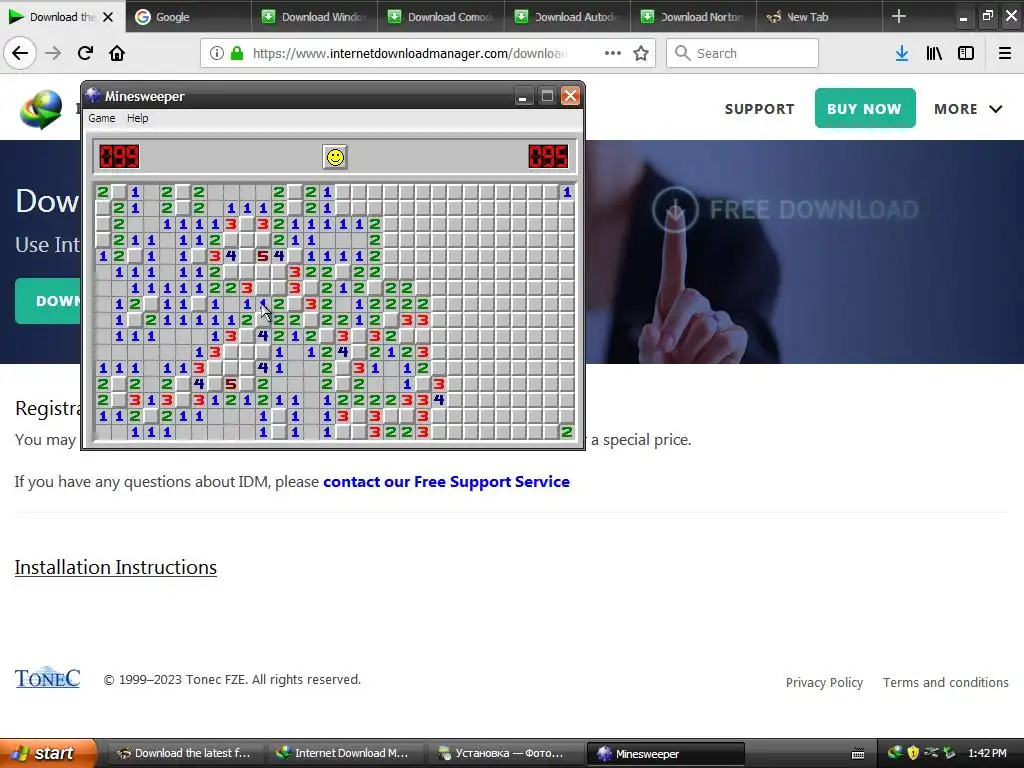
Task: Open the Firefox hamburger menu
Action: 1005,54
